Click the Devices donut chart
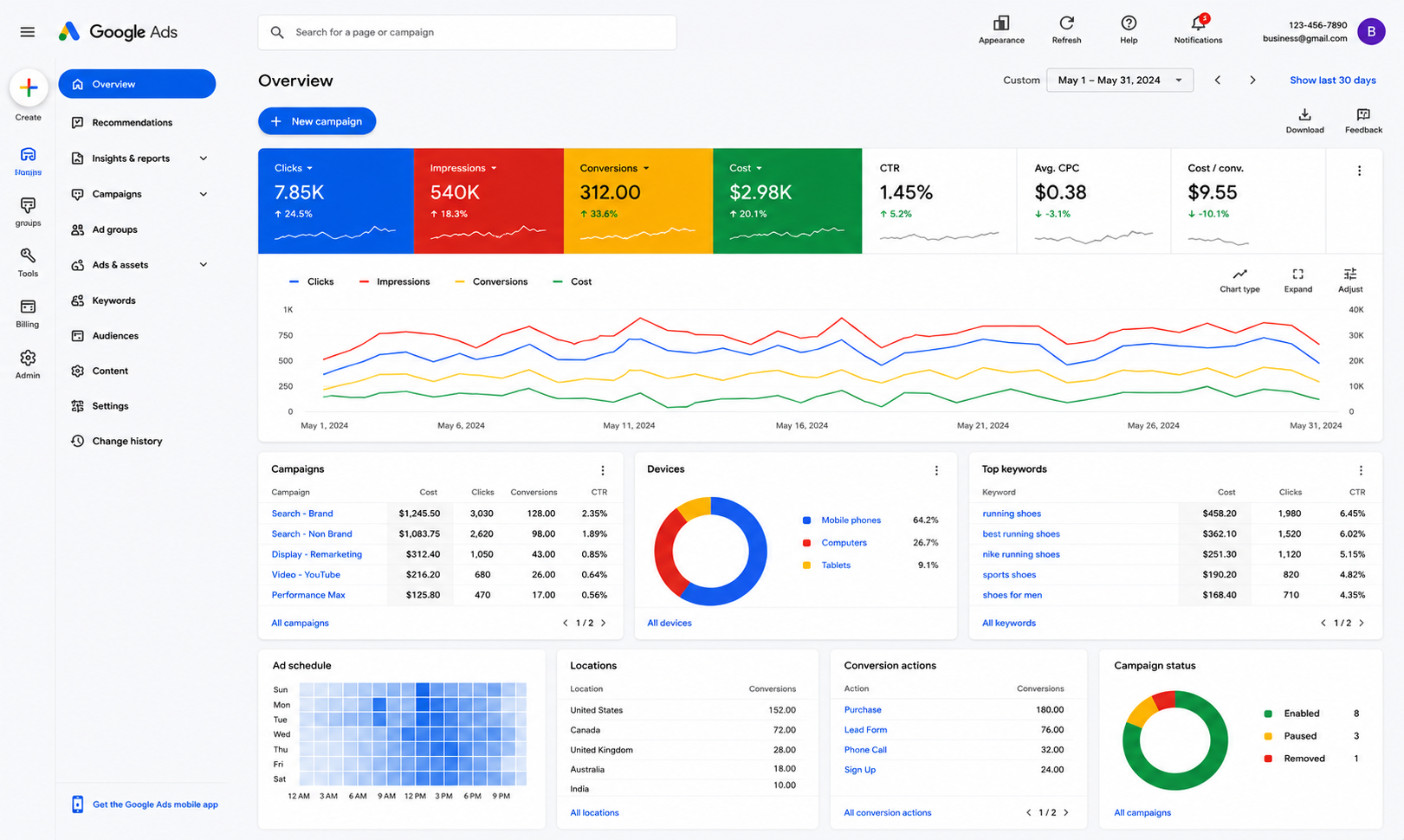Viewport: 1404px width, 840px height. [710, 551]
